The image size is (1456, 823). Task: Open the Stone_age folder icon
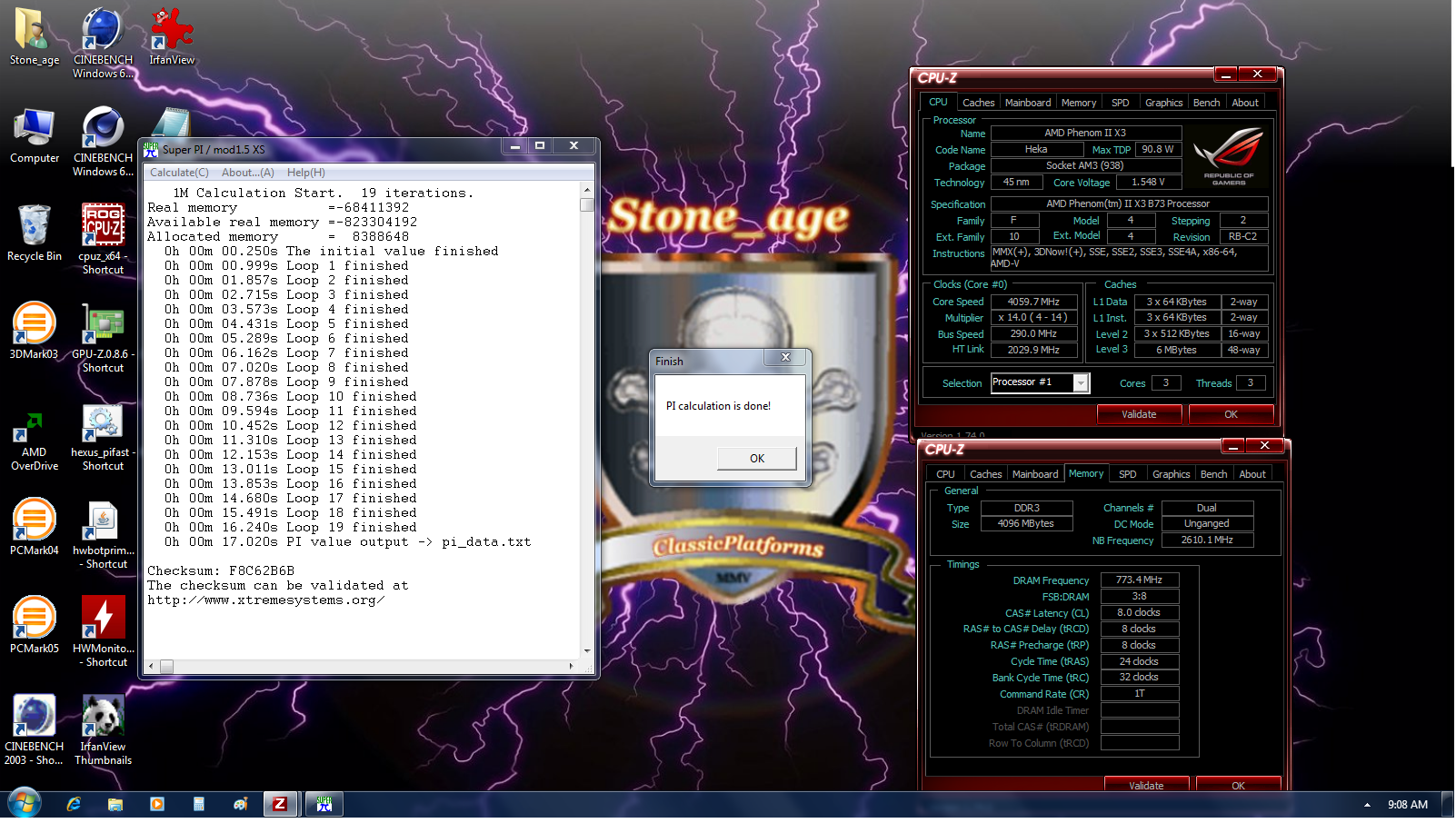35,38
